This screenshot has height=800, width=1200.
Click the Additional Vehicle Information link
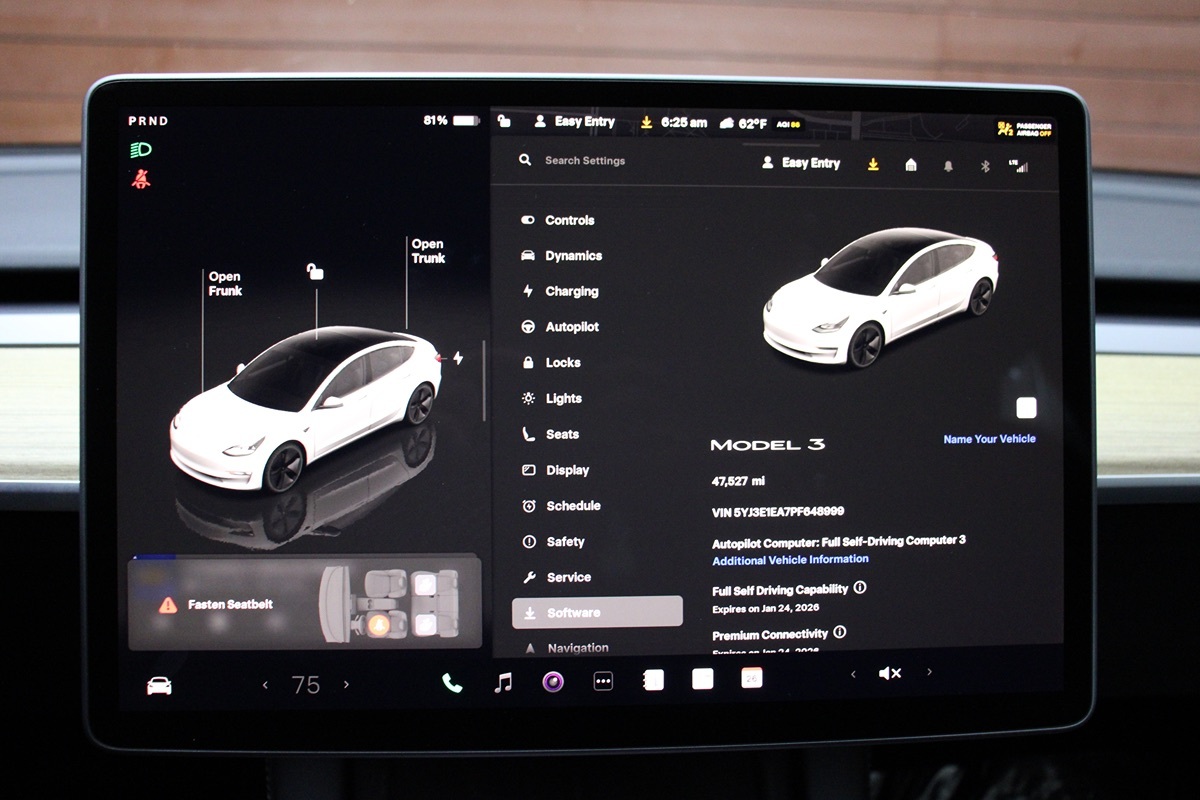coord(790,560)
